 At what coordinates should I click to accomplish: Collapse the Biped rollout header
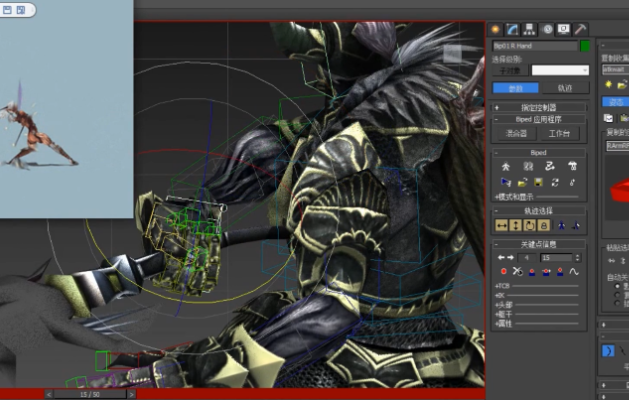click(x=539, y=153)
